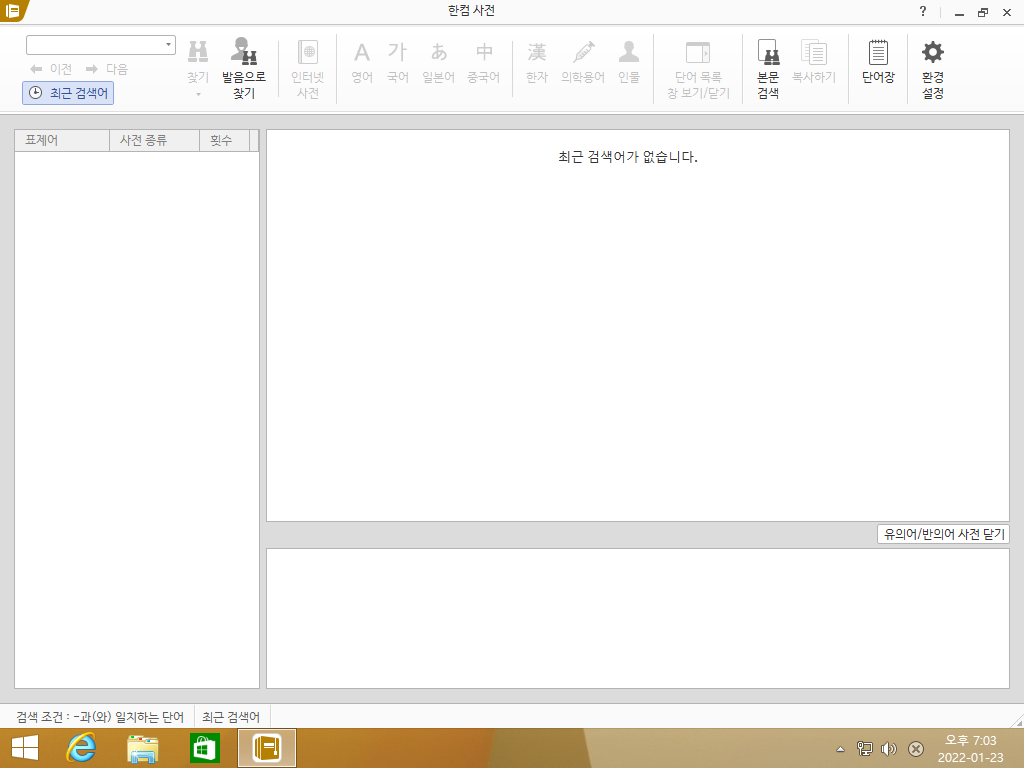
Task: Click the 최근 검색어 status bar label
Action: [x=231, y=716]
